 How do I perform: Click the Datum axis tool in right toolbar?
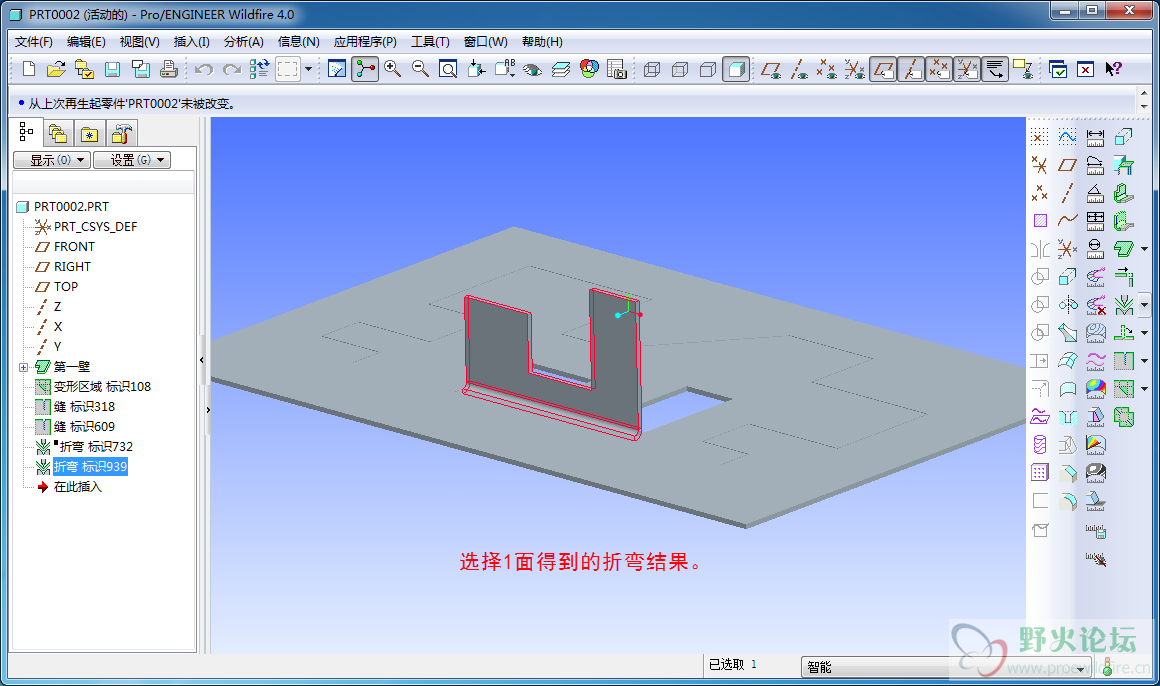1068,192
